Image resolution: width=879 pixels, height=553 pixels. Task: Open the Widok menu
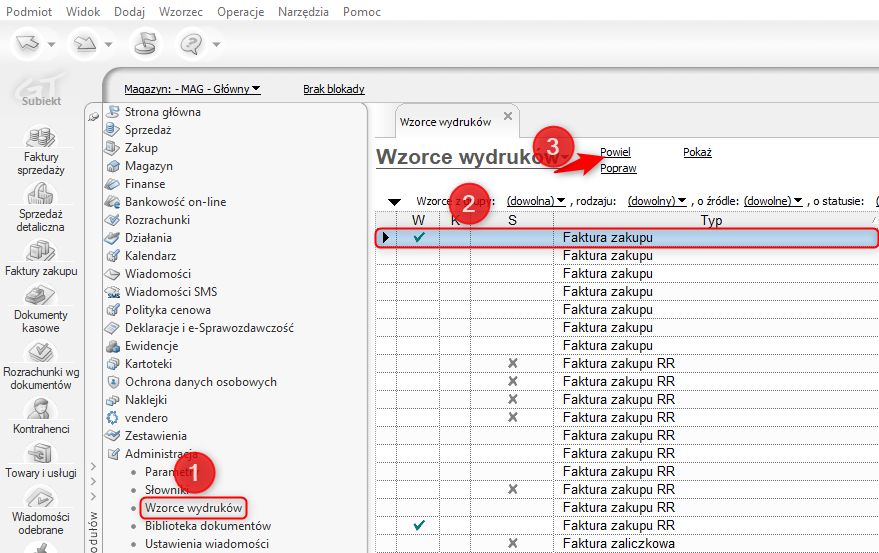click(x=83, y=12)
